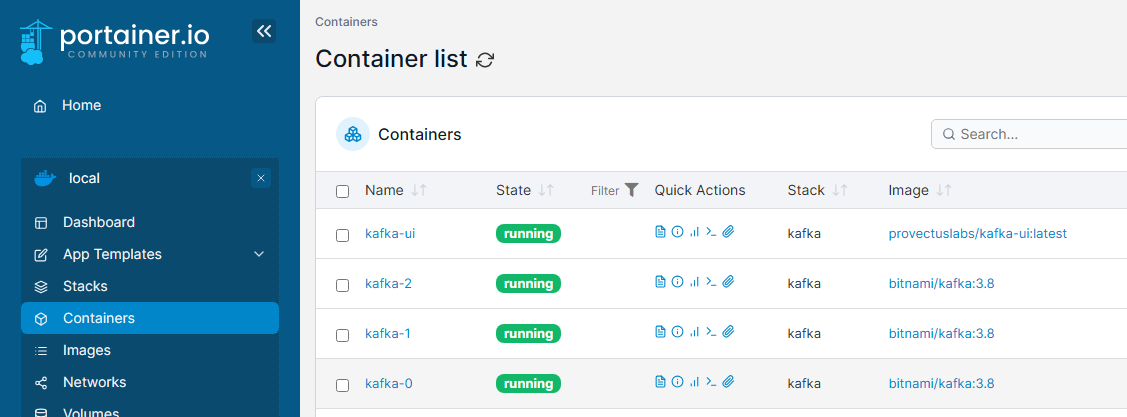Screen dimensions: 1127x417
Task: Open the kafka-2 container link
Action: (x=388, y=284)
